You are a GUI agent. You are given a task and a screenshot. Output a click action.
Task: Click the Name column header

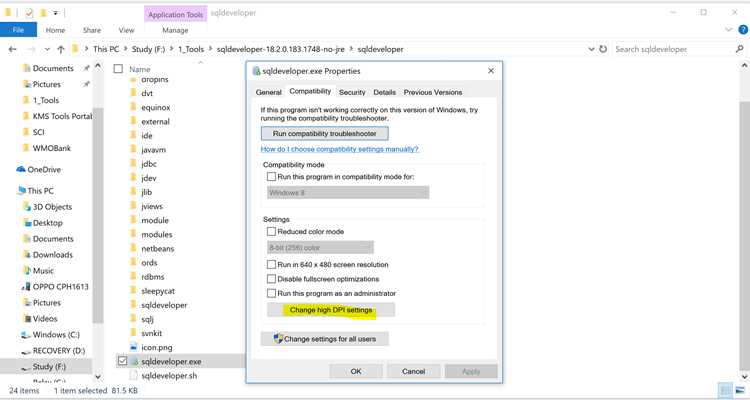tap(140, 69)
